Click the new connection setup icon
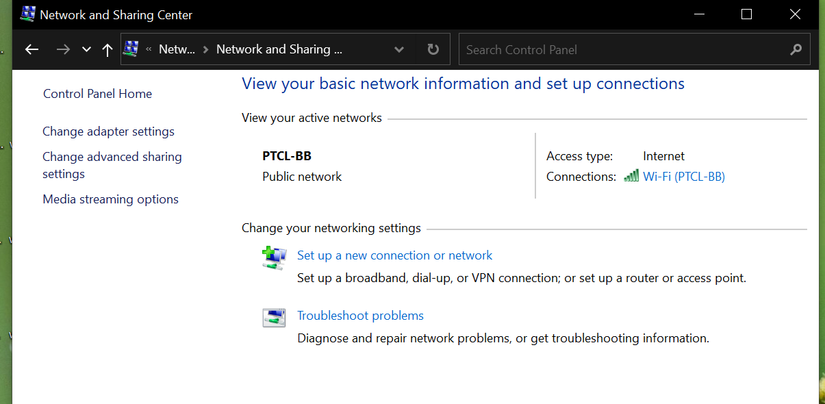825x404 pixels. click(274, 258)
